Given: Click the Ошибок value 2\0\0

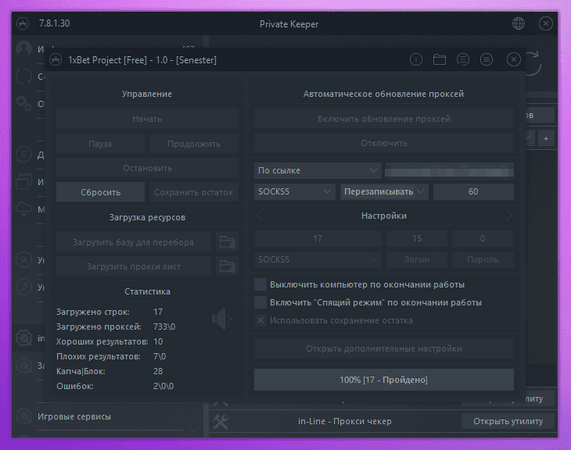Looking at the screenshot, I should pos(164,386).
